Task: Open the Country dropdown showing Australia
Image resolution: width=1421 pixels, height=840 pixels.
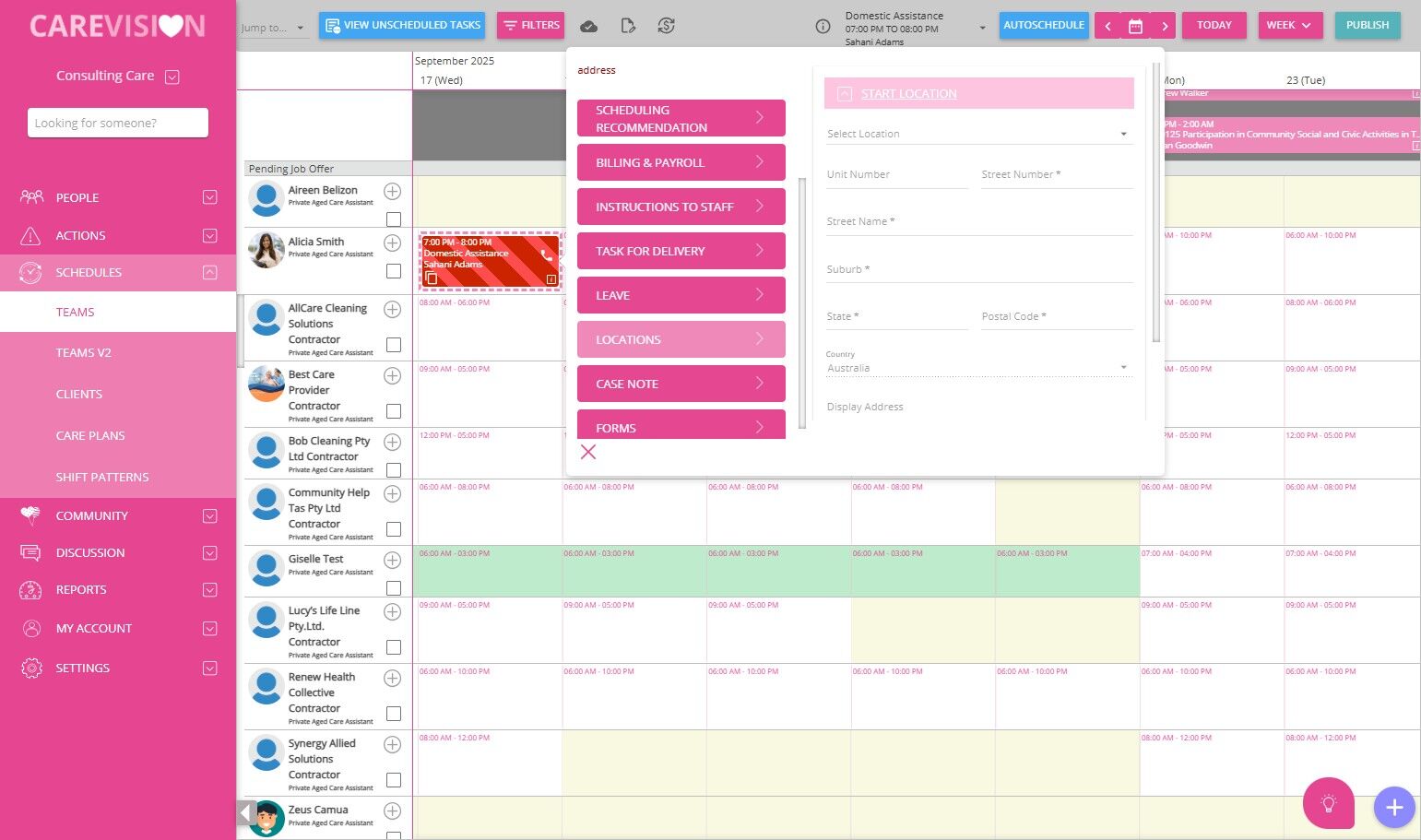Action: tap(978, 368)
